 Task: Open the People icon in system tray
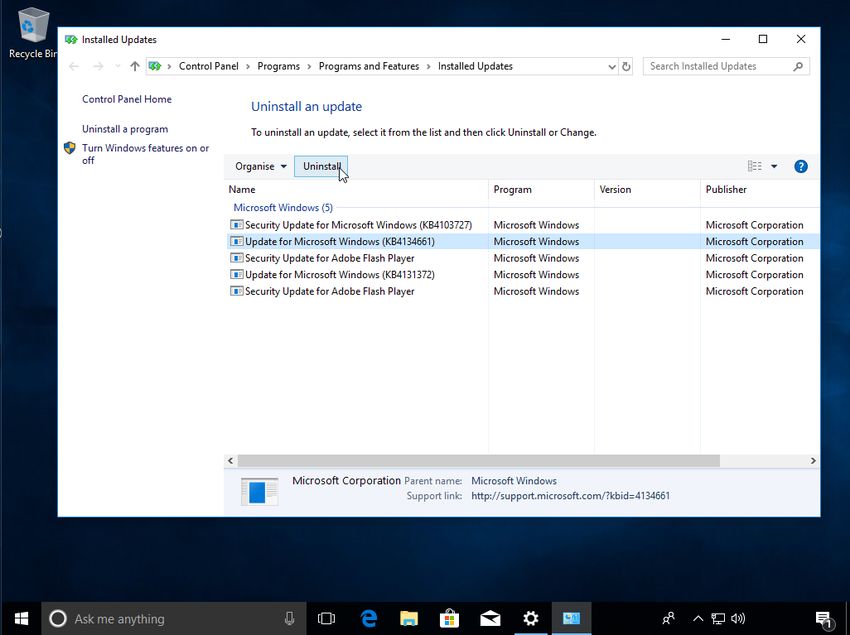coord(668,618)
